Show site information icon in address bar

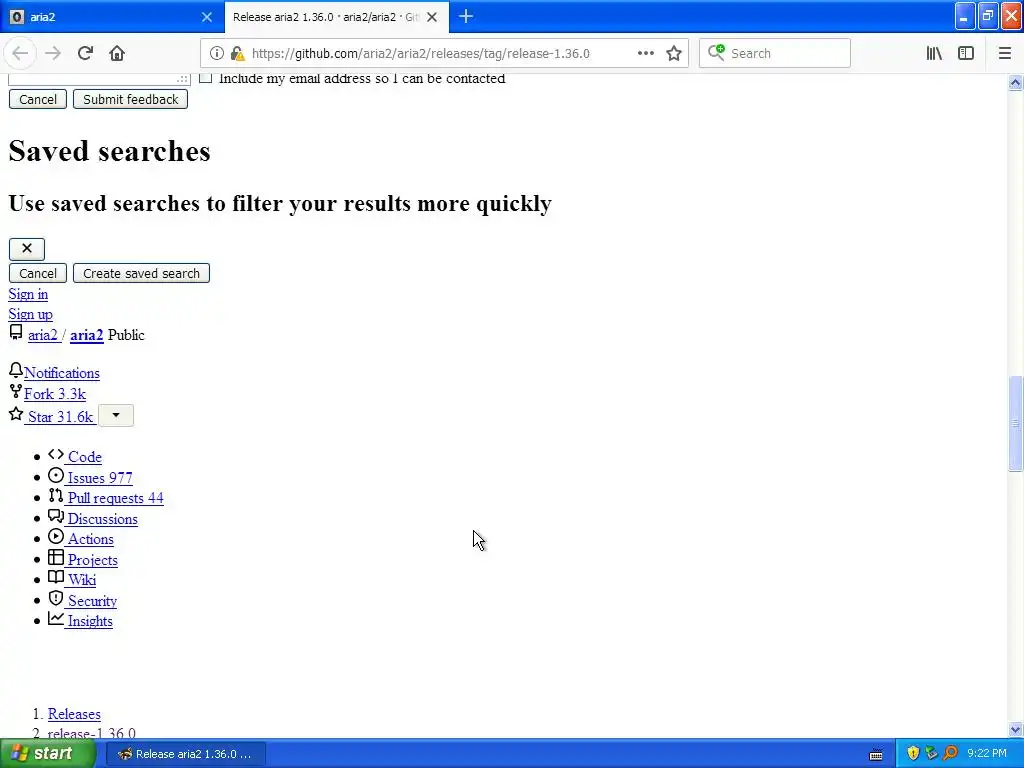[217, 54]
